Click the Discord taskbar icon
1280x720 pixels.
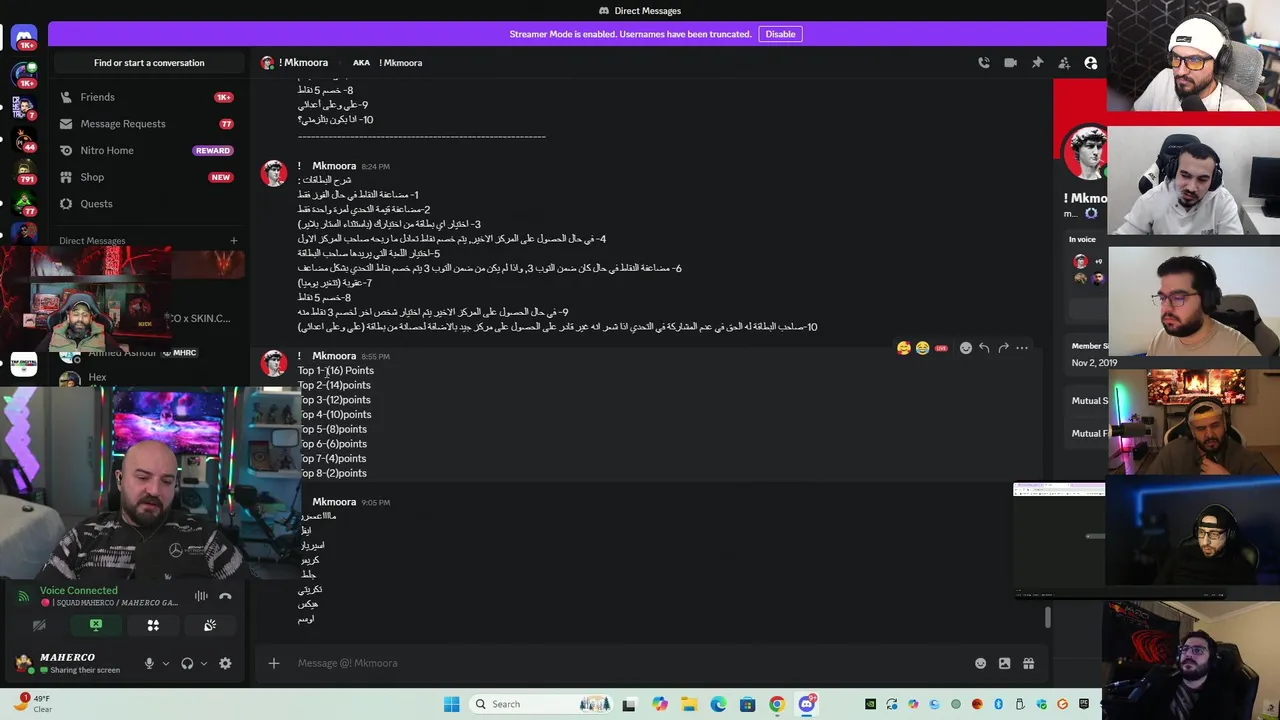[807, 704]
